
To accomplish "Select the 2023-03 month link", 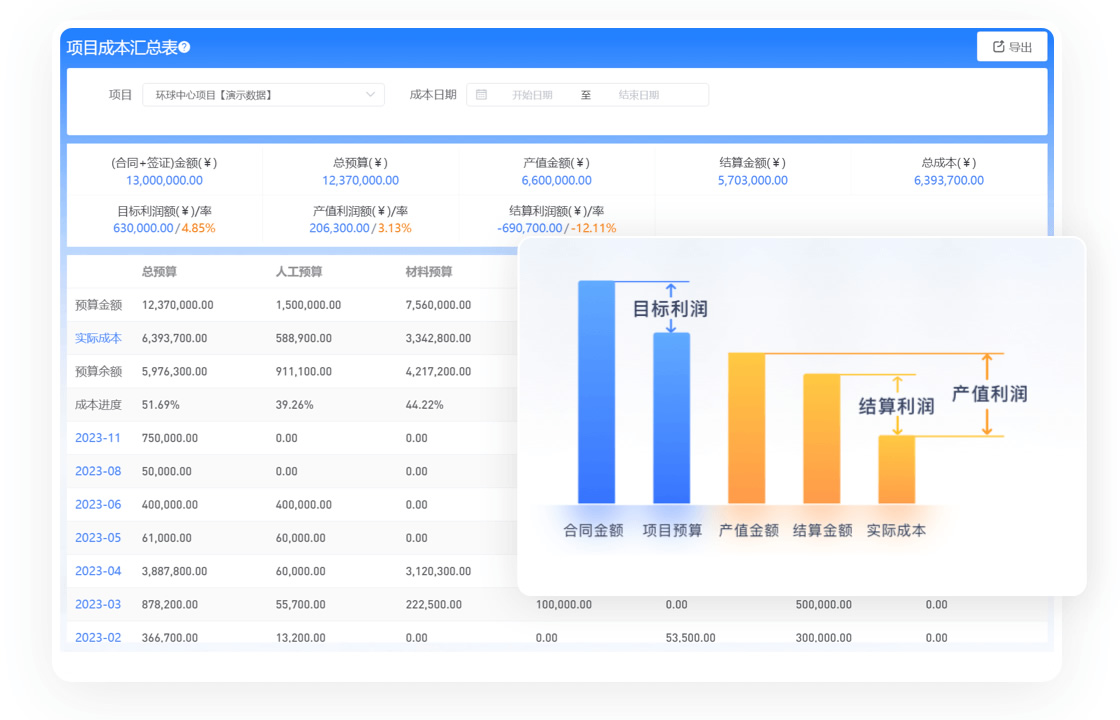I will (x=98, y=604).
